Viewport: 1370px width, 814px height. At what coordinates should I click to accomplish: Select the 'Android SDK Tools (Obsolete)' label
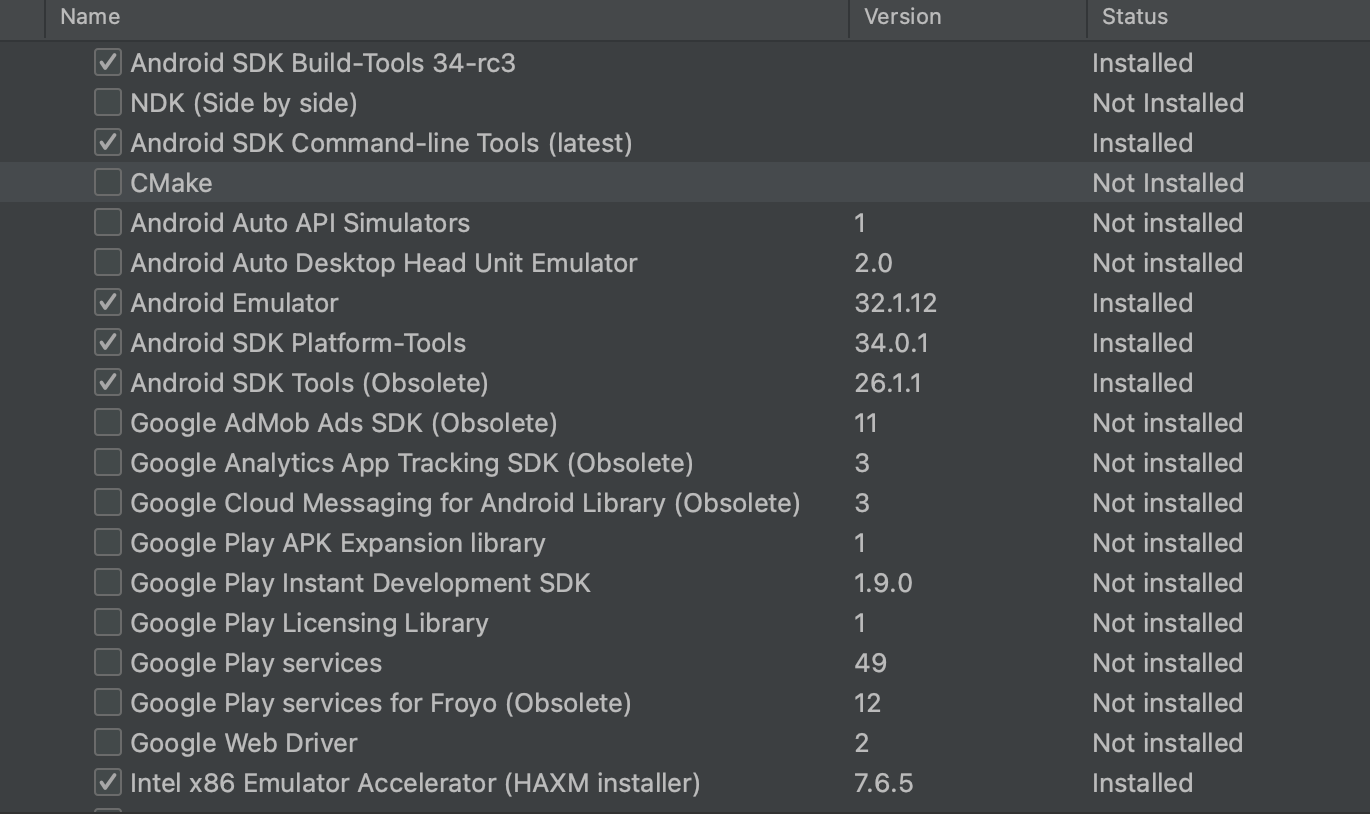pos(310,383)
